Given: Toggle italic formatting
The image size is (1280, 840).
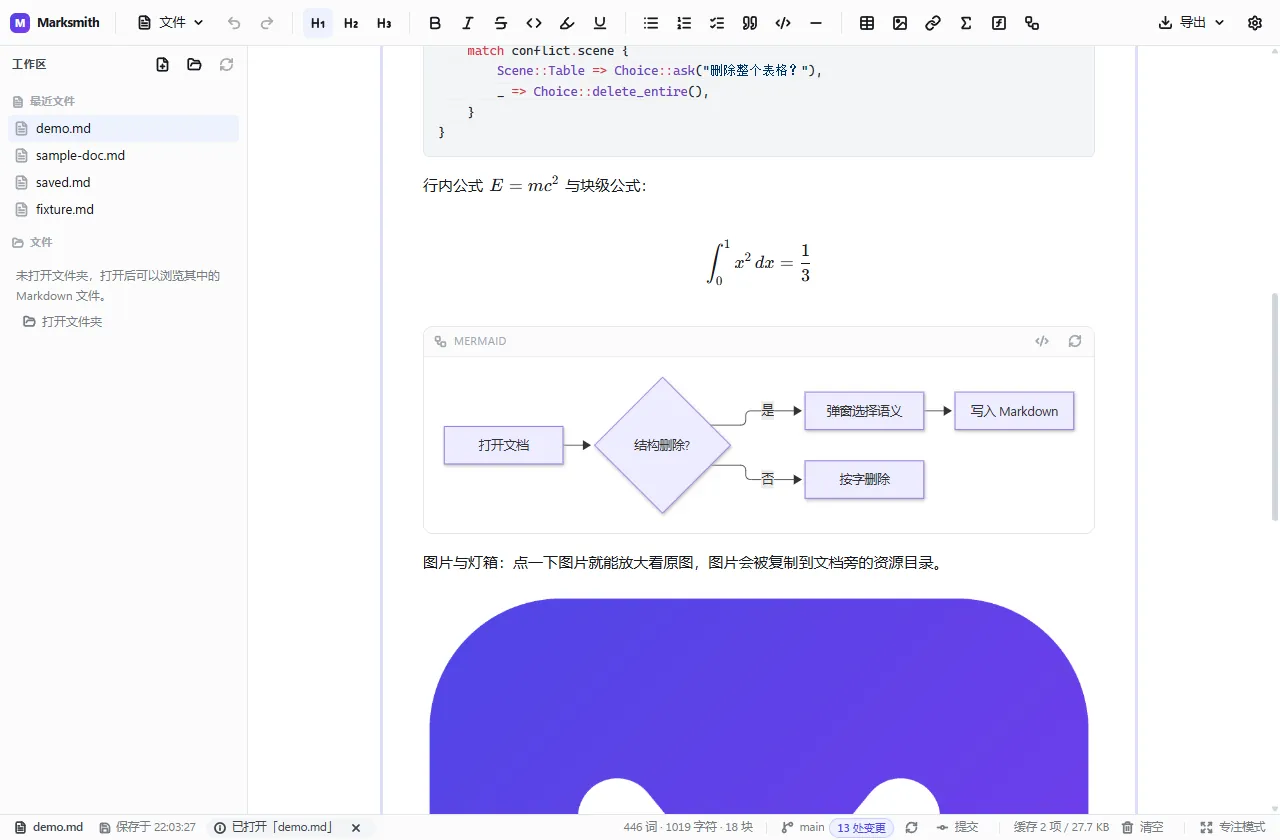Looking at the screenshot, I should 468,23.
